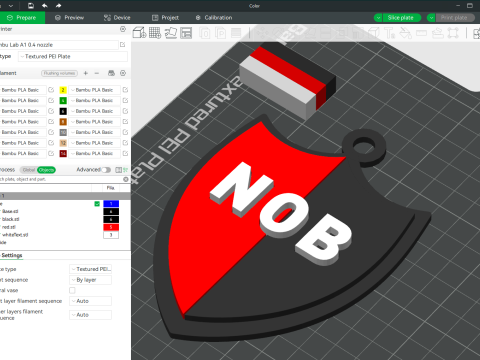Open the By layer print sequence dropdown
This screenshot has width=480, height=360.
90,280
